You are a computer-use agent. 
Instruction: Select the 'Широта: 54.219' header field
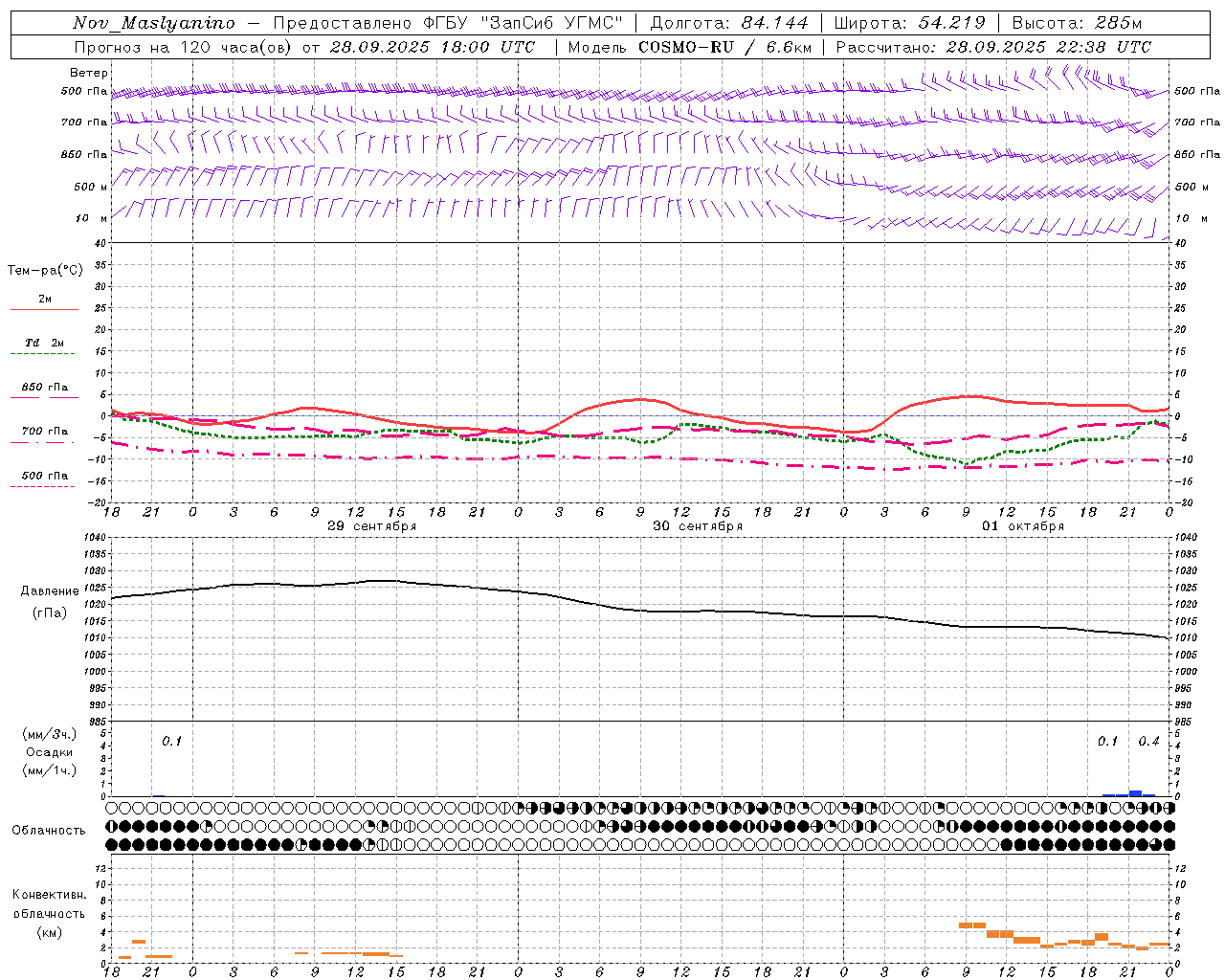click(909, 23)
